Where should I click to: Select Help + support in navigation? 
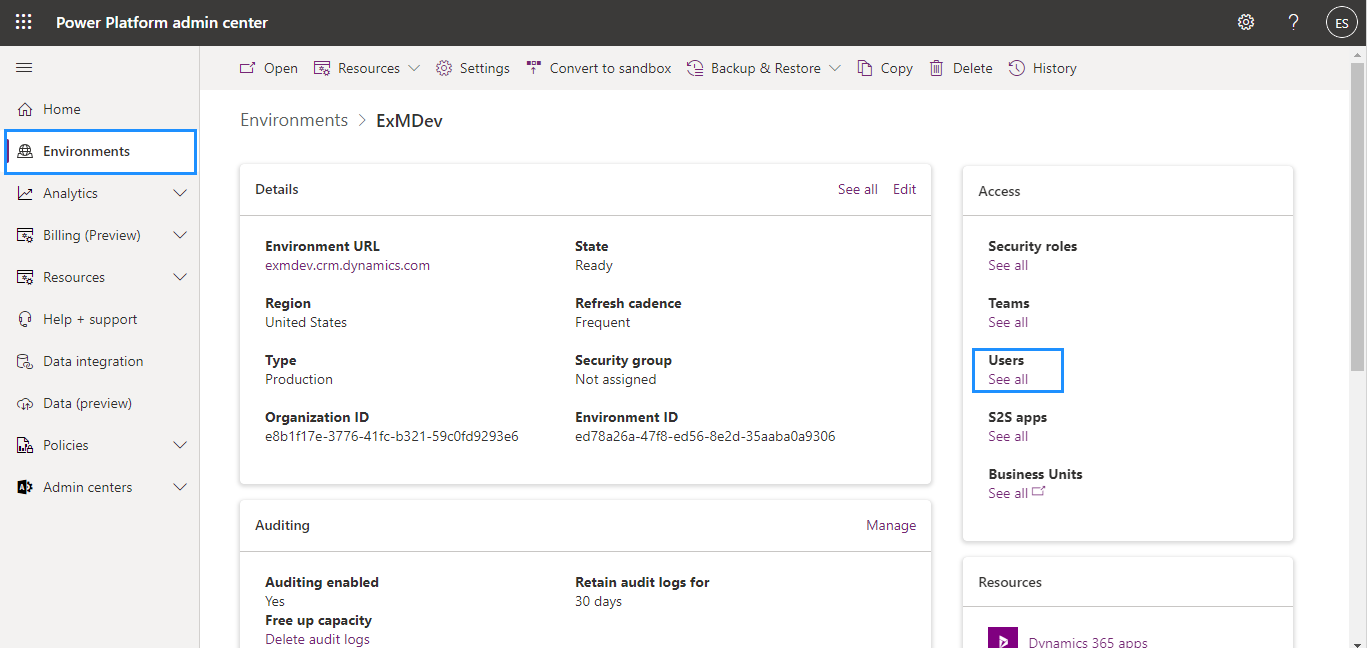pos(100,319)
